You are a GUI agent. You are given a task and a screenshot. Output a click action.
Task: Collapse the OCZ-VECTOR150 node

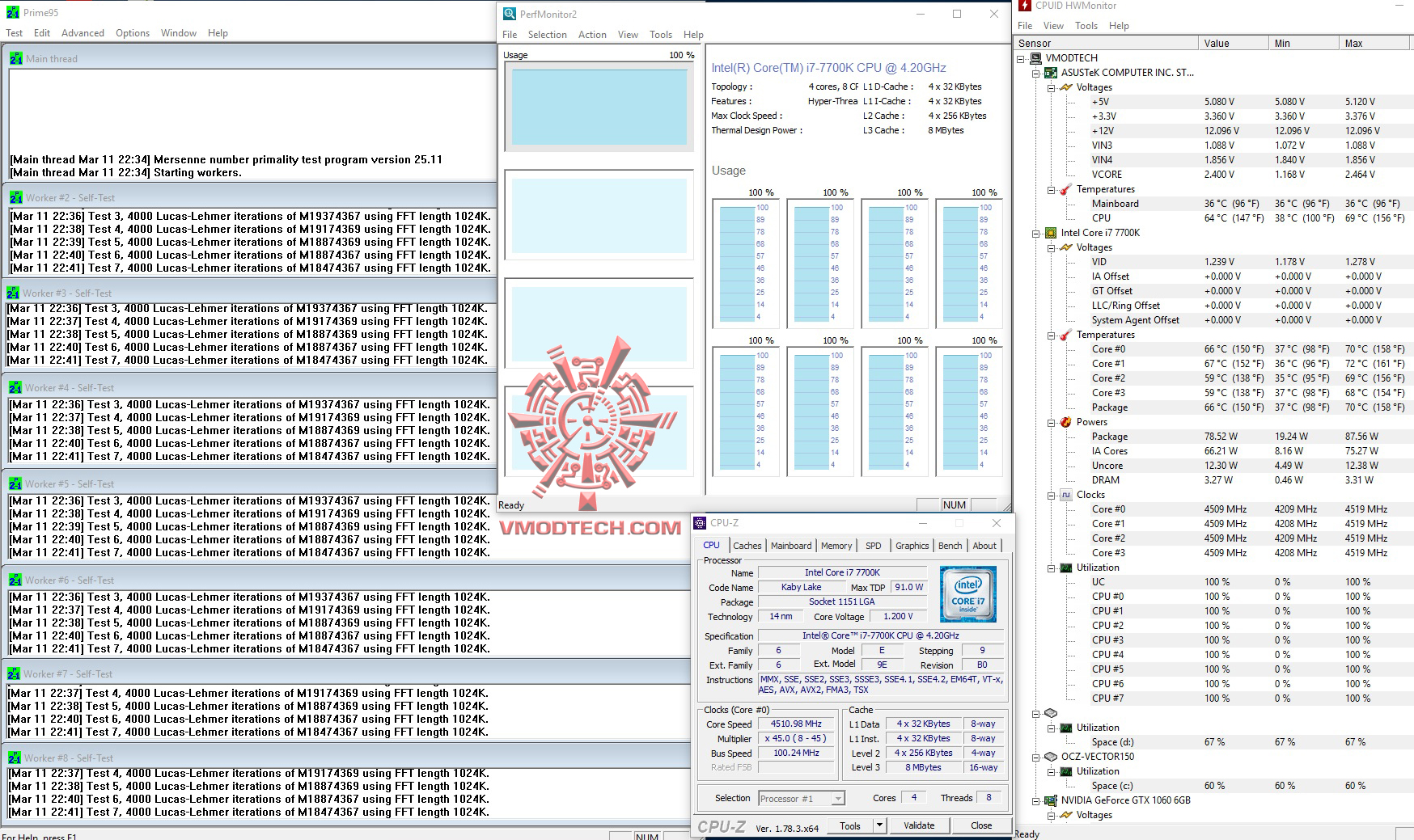[x=1036, y=758]
